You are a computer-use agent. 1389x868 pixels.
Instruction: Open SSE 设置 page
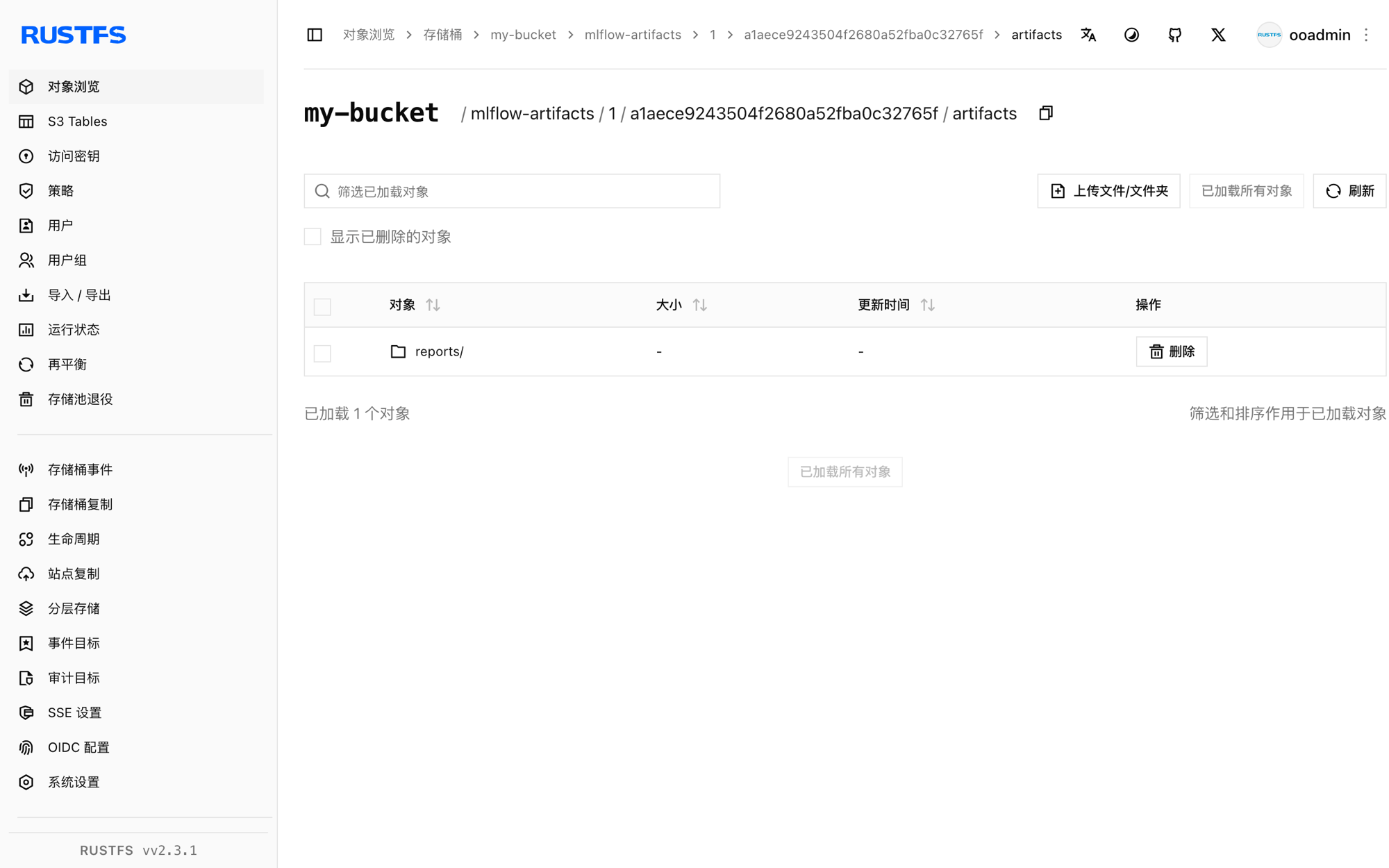pos(136,713)
